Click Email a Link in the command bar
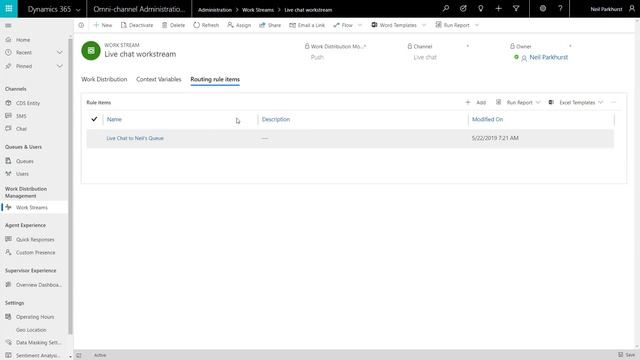 (307, 25)
